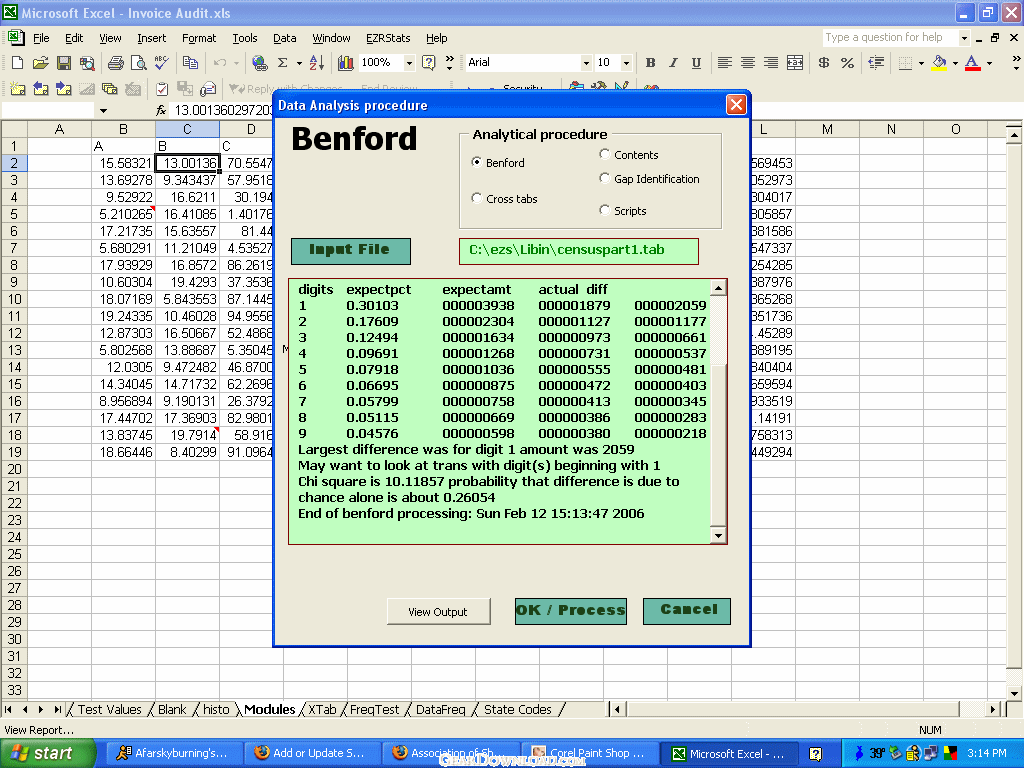Expand the AutoSum dropdown arrow
This screenshot has width=1024, height=768.
tap(299, 63)
